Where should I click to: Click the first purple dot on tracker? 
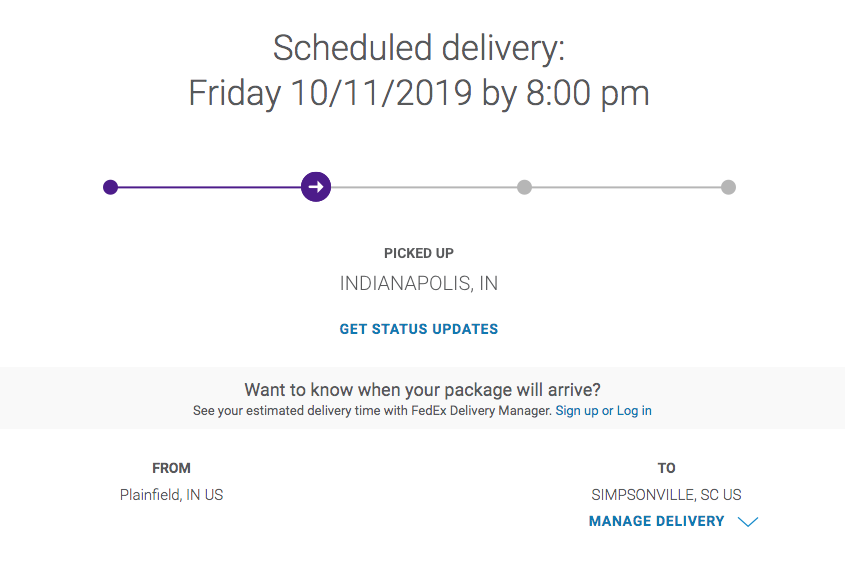click(x=110, y=187)
